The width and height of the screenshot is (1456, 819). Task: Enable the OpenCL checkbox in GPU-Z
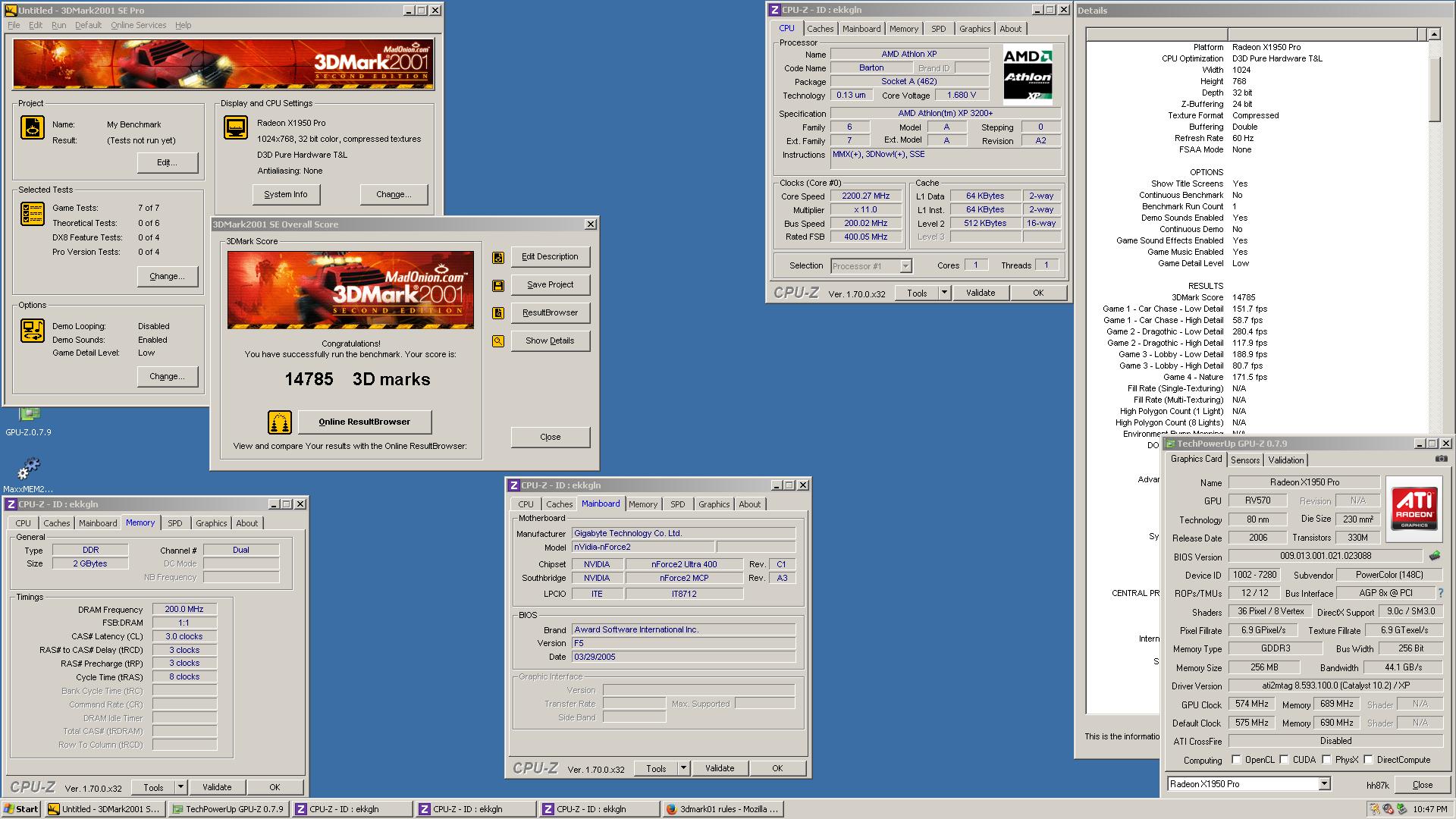pyautogui.click(x=1236, y=759)
